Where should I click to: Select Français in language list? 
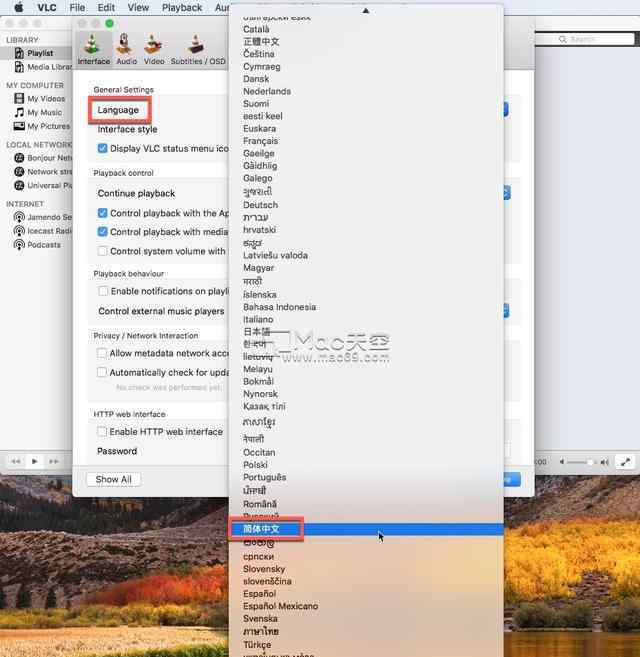(367, 141)
